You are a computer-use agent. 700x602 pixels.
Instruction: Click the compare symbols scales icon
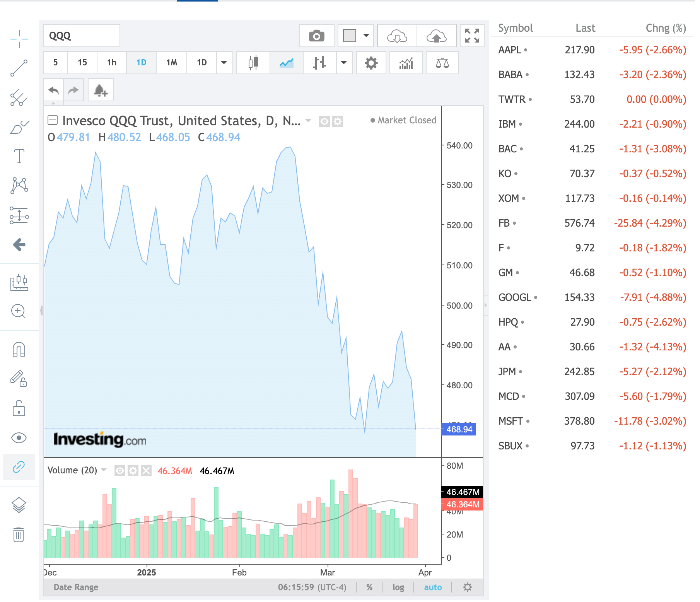442,63
